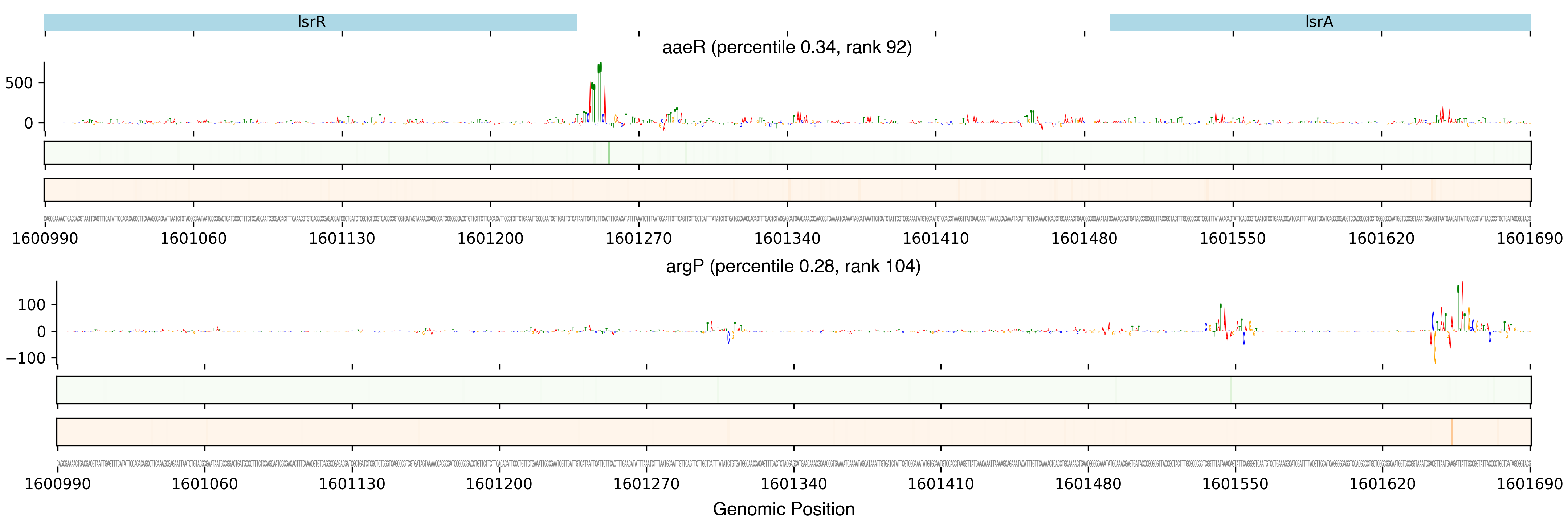Click the -100 y-axis label on argP plot
The height and width of the screenshot is (523, 1568).
[25, 358]
